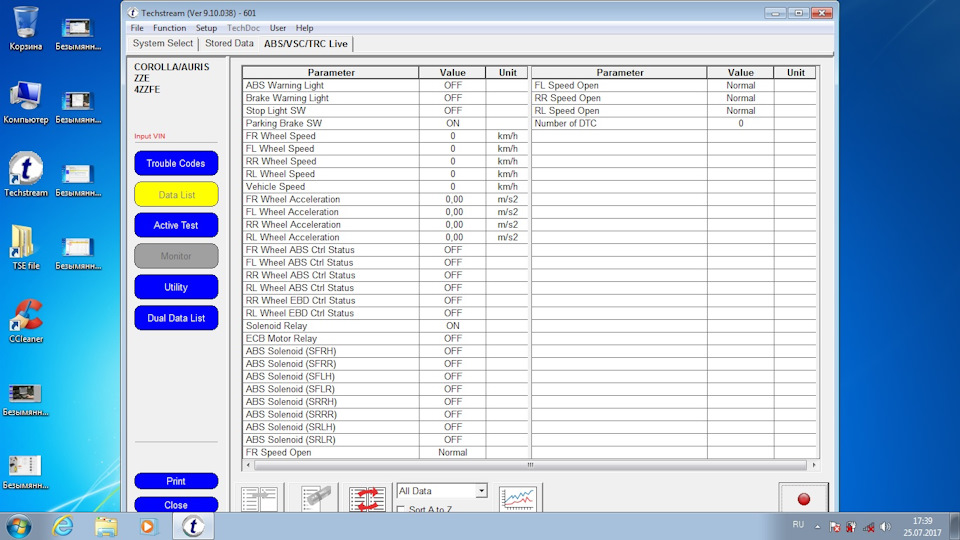Open the TechDoc menu
The image size is (960, 540).
(243, 28)
